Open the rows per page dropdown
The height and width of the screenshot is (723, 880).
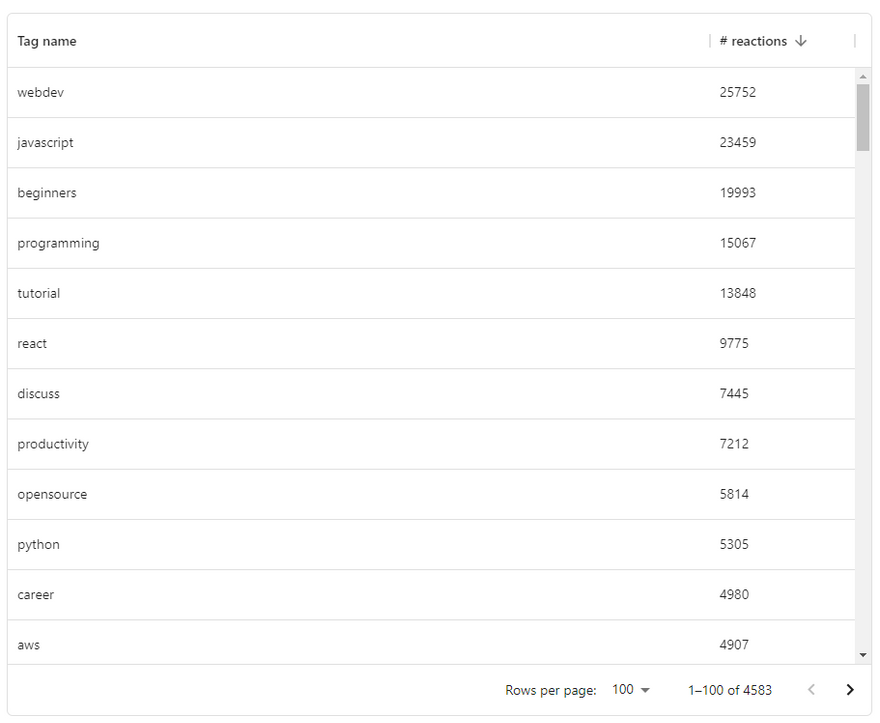pyautogui.click(x=631, y=690)
